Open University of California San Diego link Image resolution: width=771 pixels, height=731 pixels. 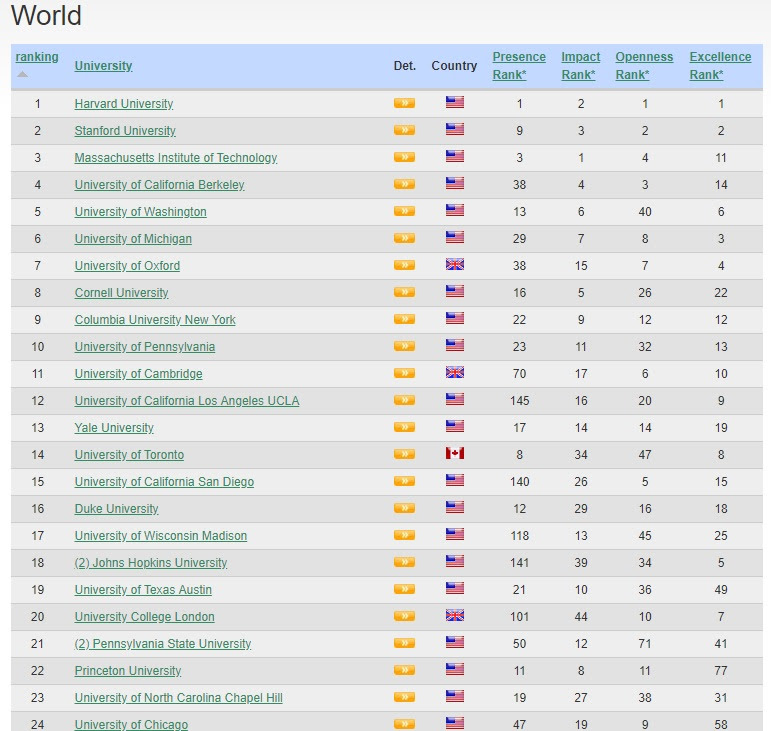[164, 482]
